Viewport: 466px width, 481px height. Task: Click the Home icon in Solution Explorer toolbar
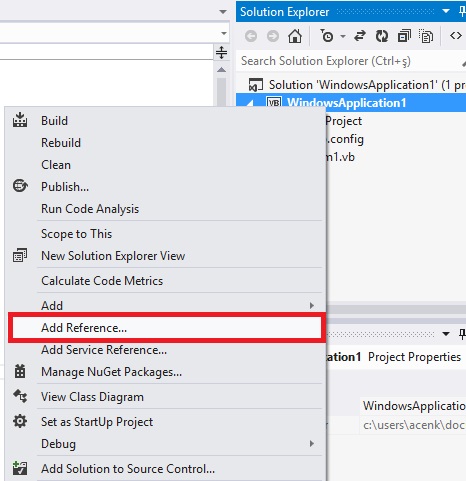[295, 36]
